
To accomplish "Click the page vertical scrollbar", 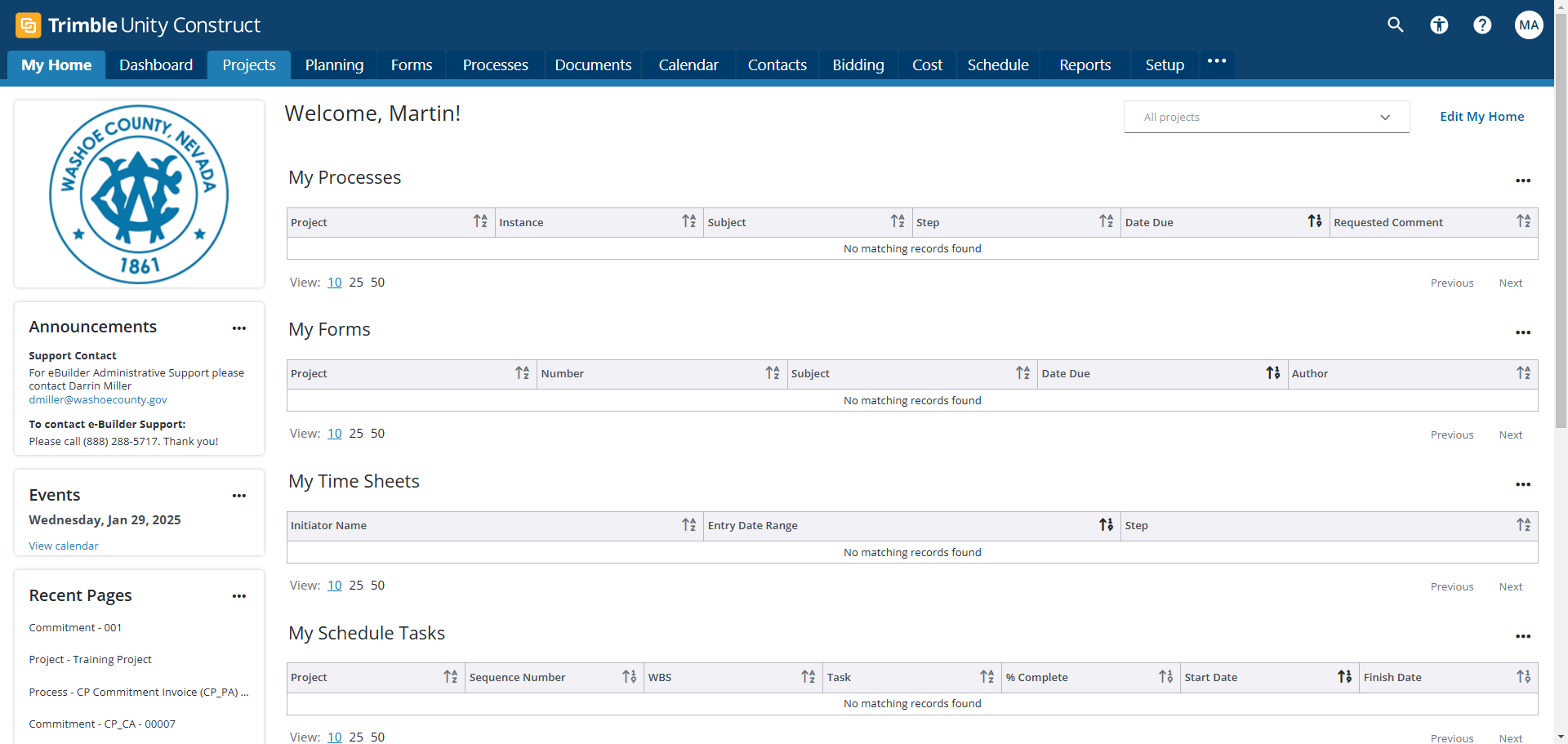I will (1561, 221).
